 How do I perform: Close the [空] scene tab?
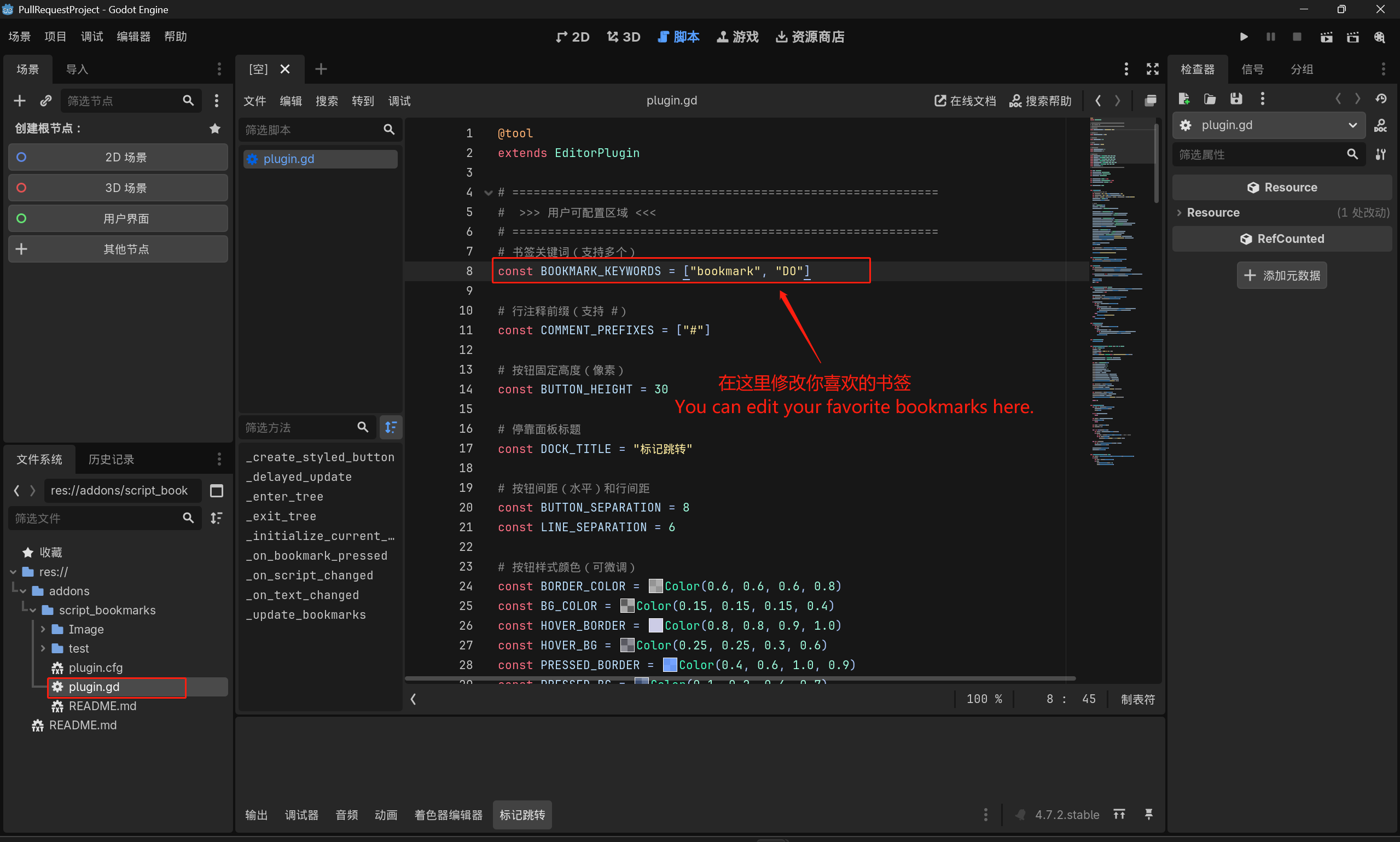pos(286,68)
